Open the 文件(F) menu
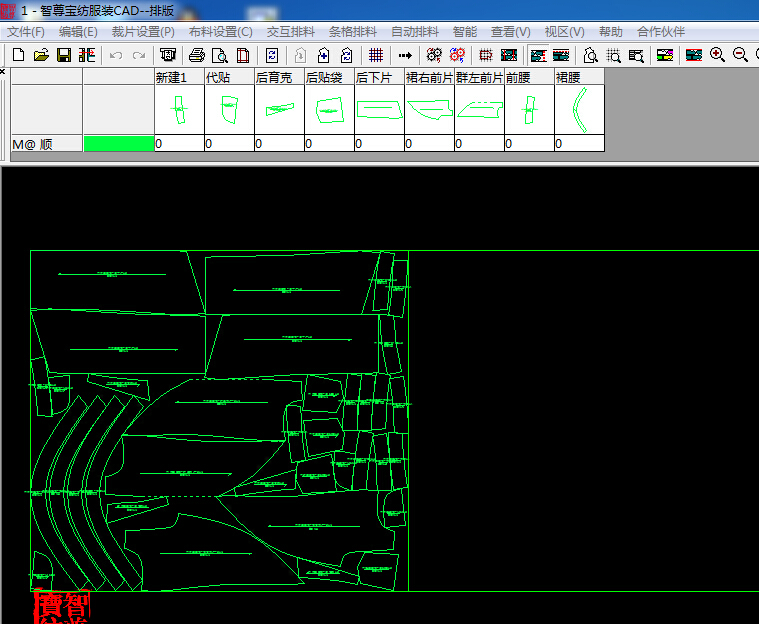 click(26, 32)
